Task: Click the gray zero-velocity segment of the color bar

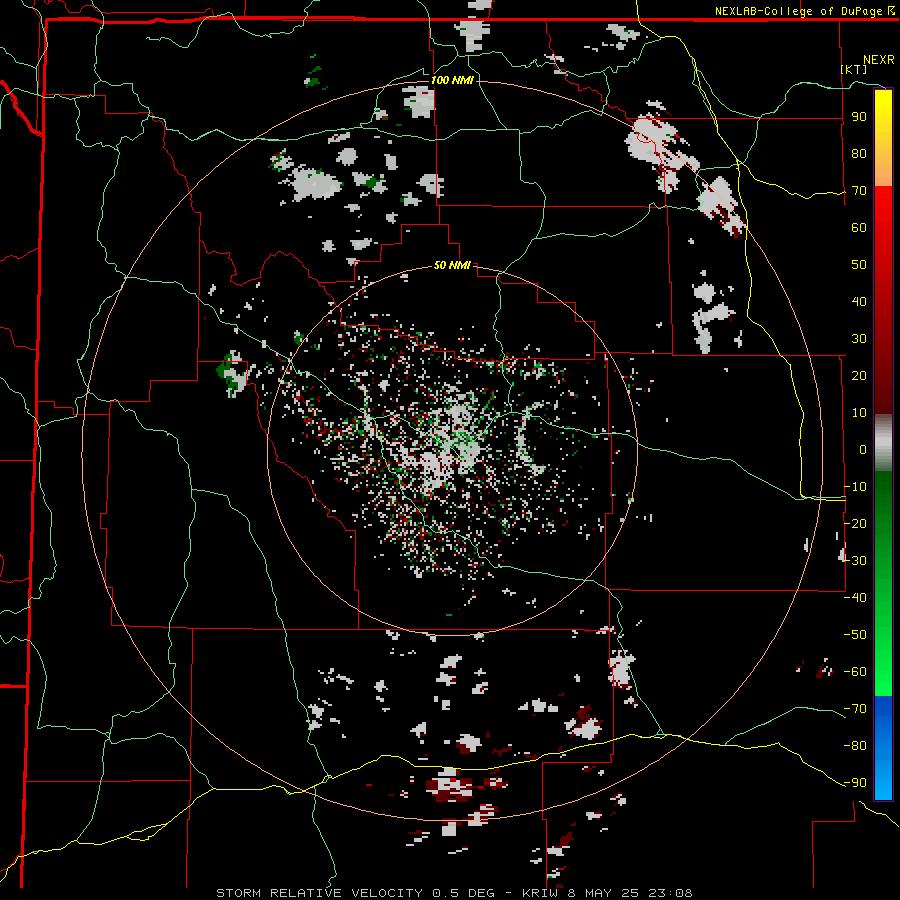Action: (x=883, y=443)
